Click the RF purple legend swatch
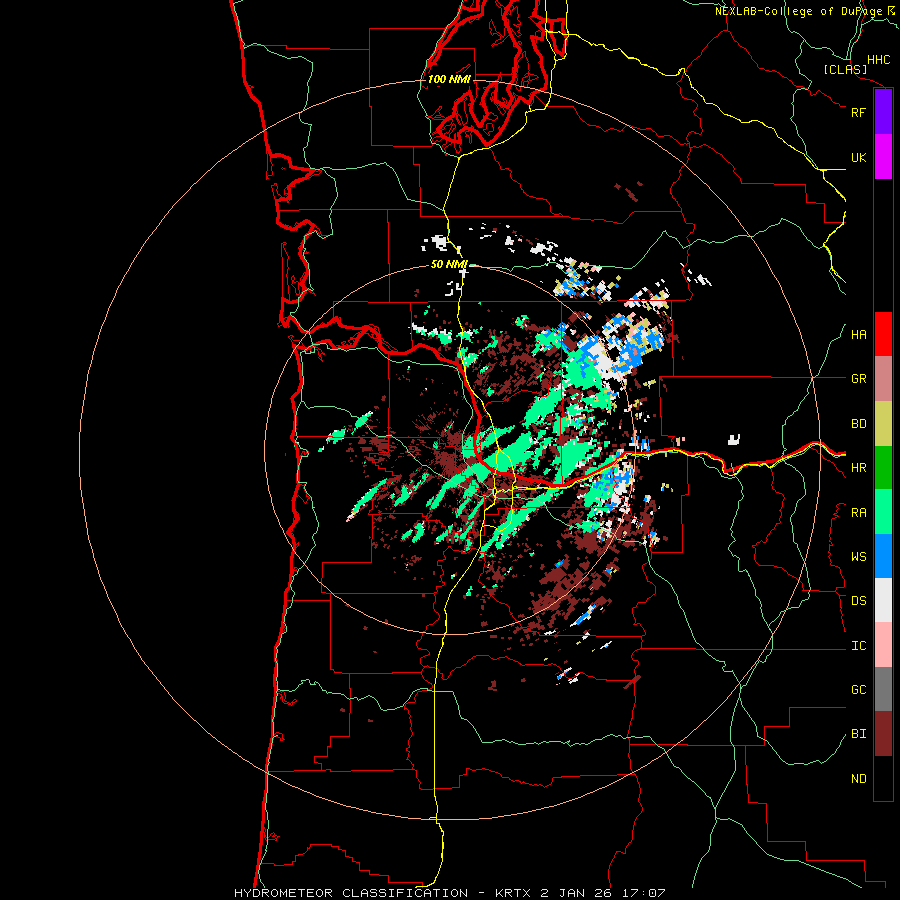This screenshot has width=900, height=900. [x=883, y=112]
